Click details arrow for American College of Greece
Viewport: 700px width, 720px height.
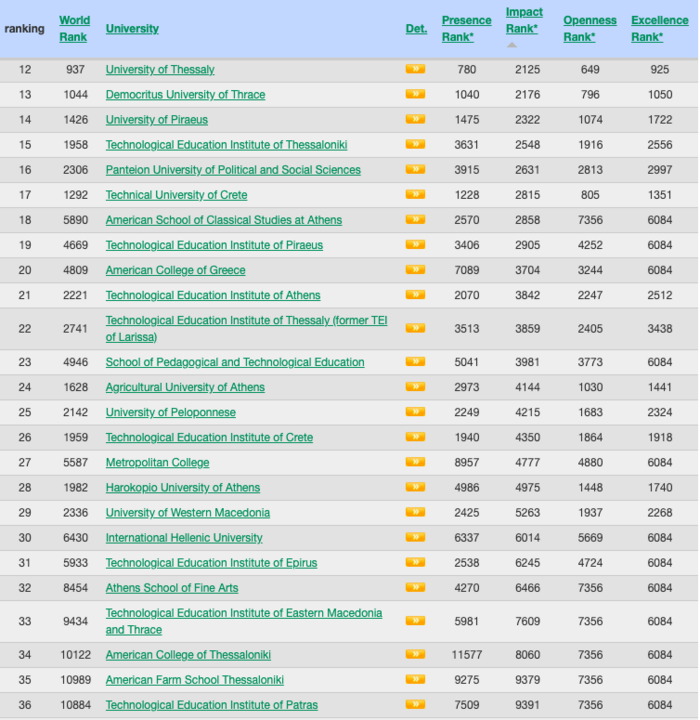coord(415,269)
